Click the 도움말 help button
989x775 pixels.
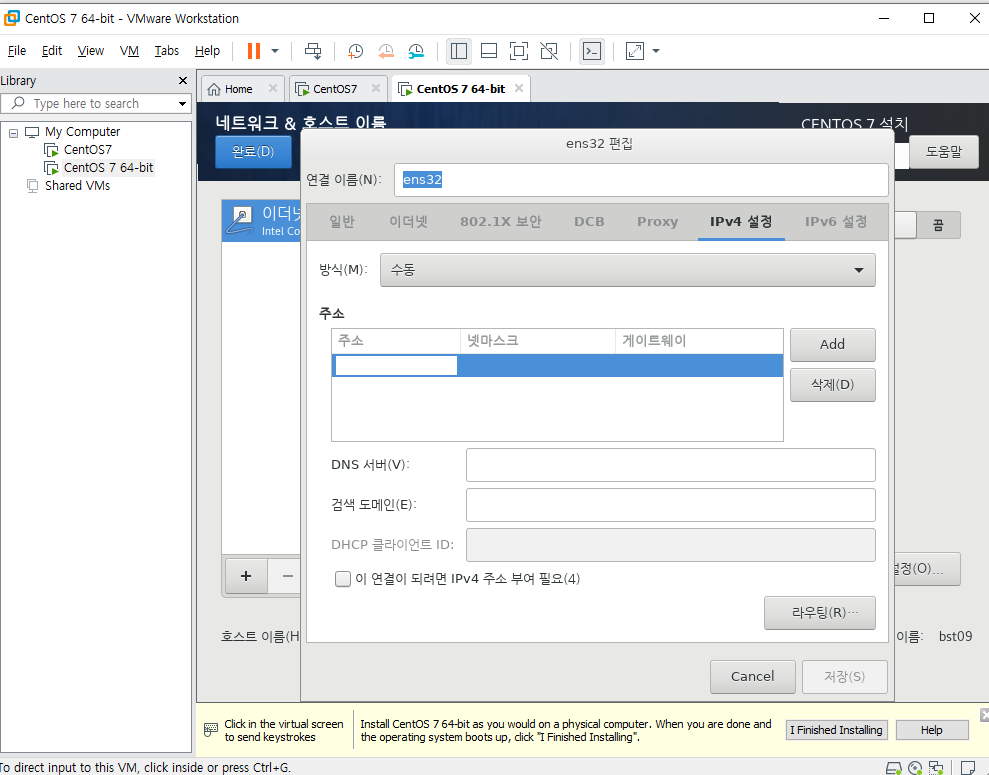pyautogui.click(x=944, y=152)
